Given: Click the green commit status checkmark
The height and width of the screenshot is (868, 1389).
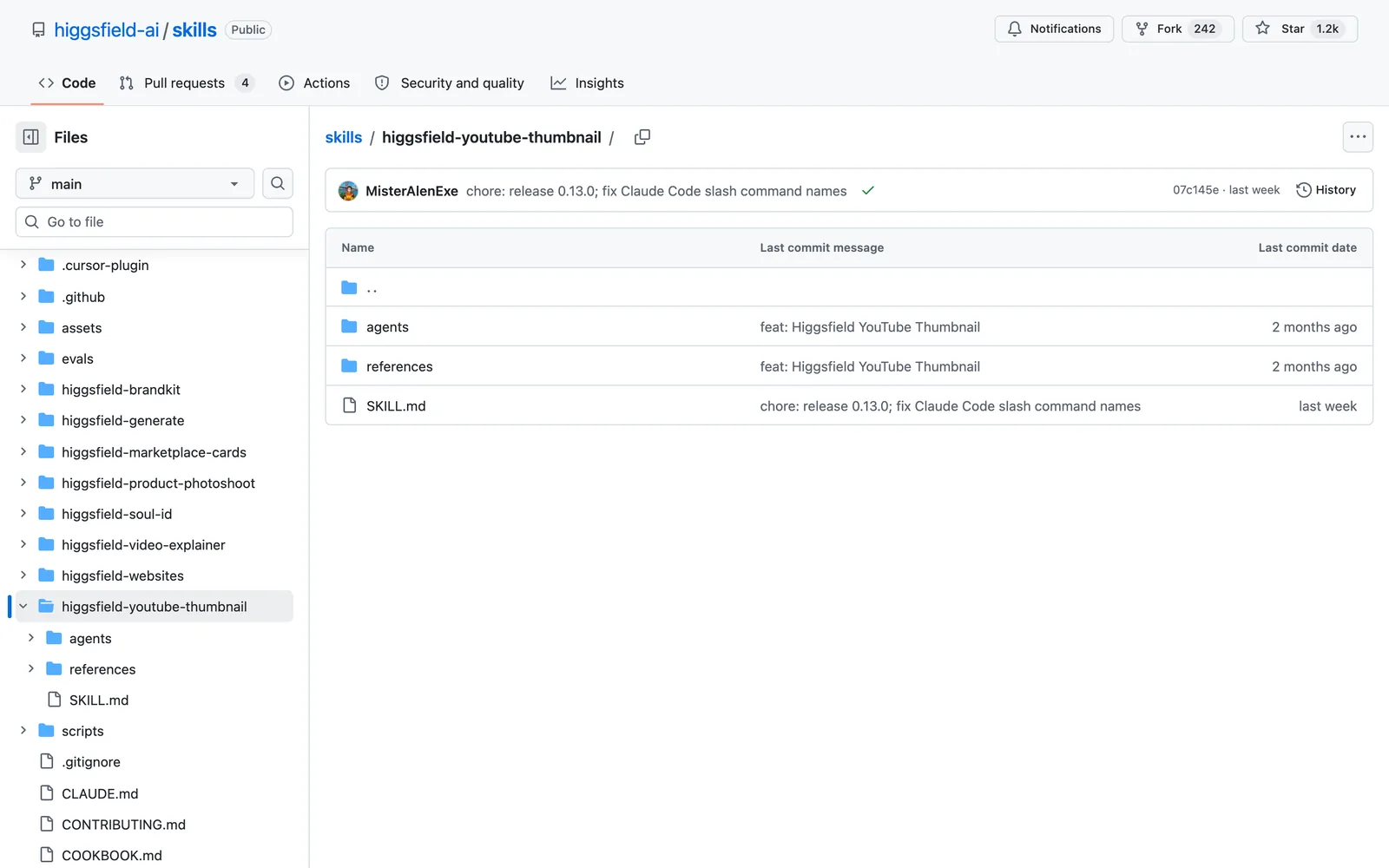Looking at the screenshot, I should [x=868, y=190].
